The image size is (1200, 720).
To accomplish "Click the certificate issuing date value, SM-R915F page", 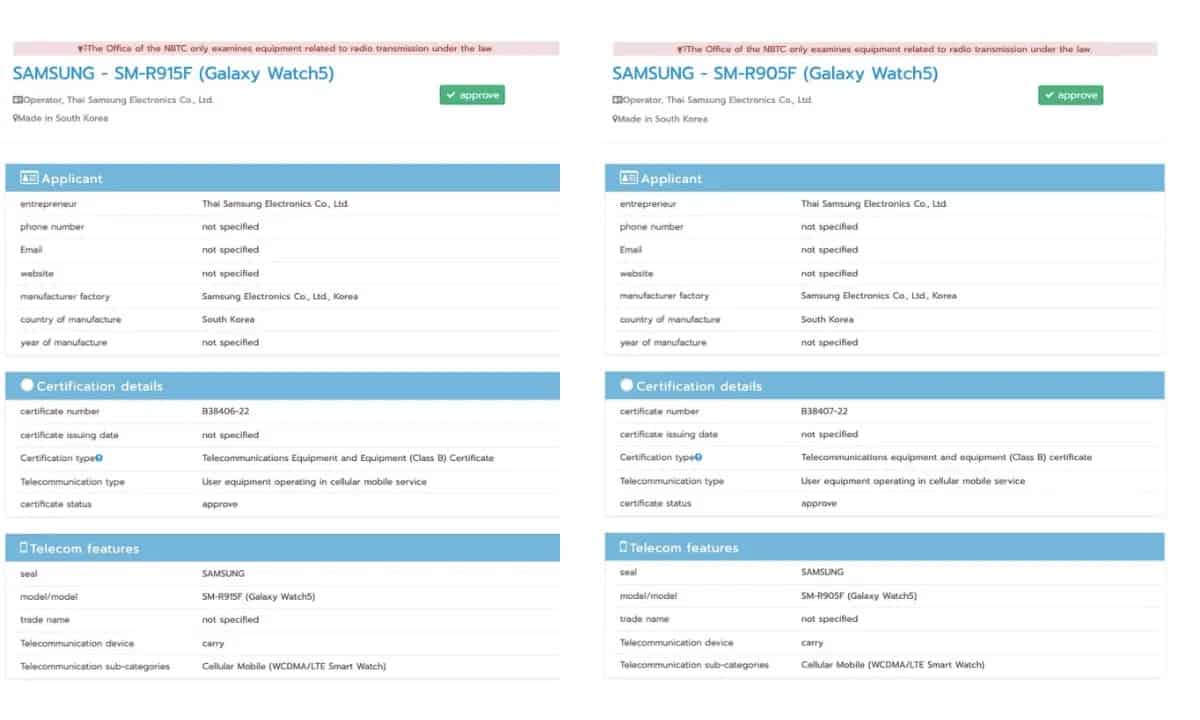I will tap(230, 436).
